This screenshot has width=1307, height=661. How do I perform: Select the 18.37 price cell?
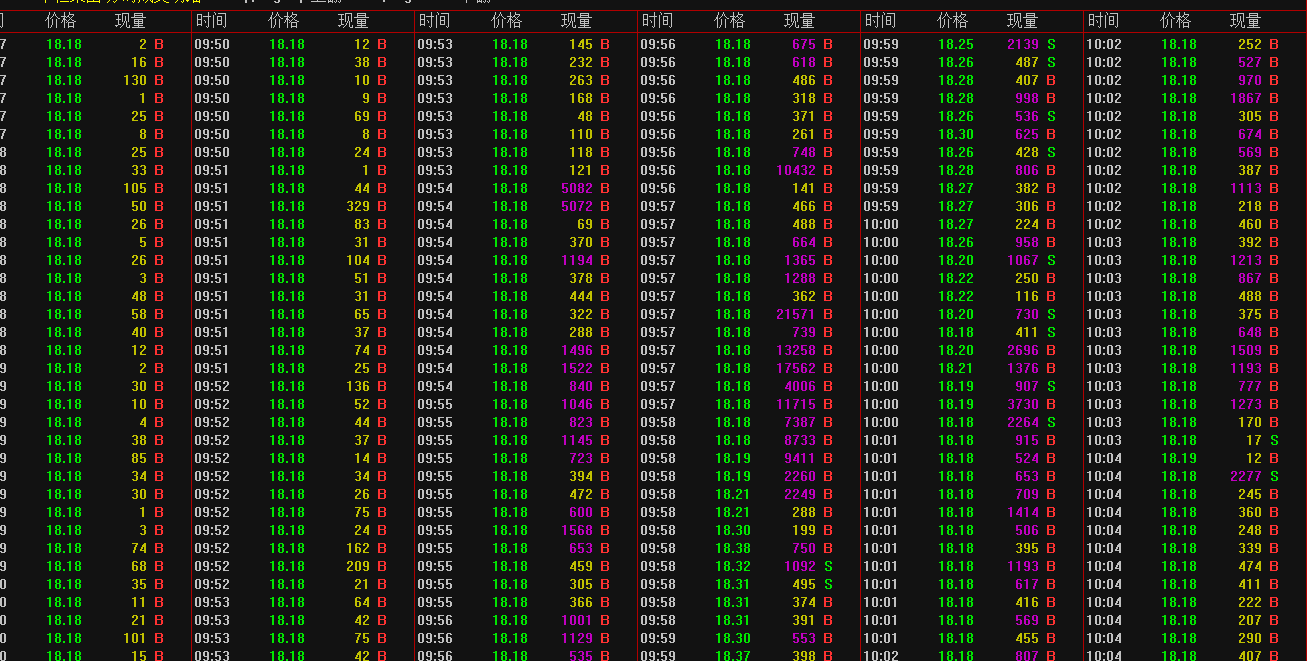[x=733, y=656]
